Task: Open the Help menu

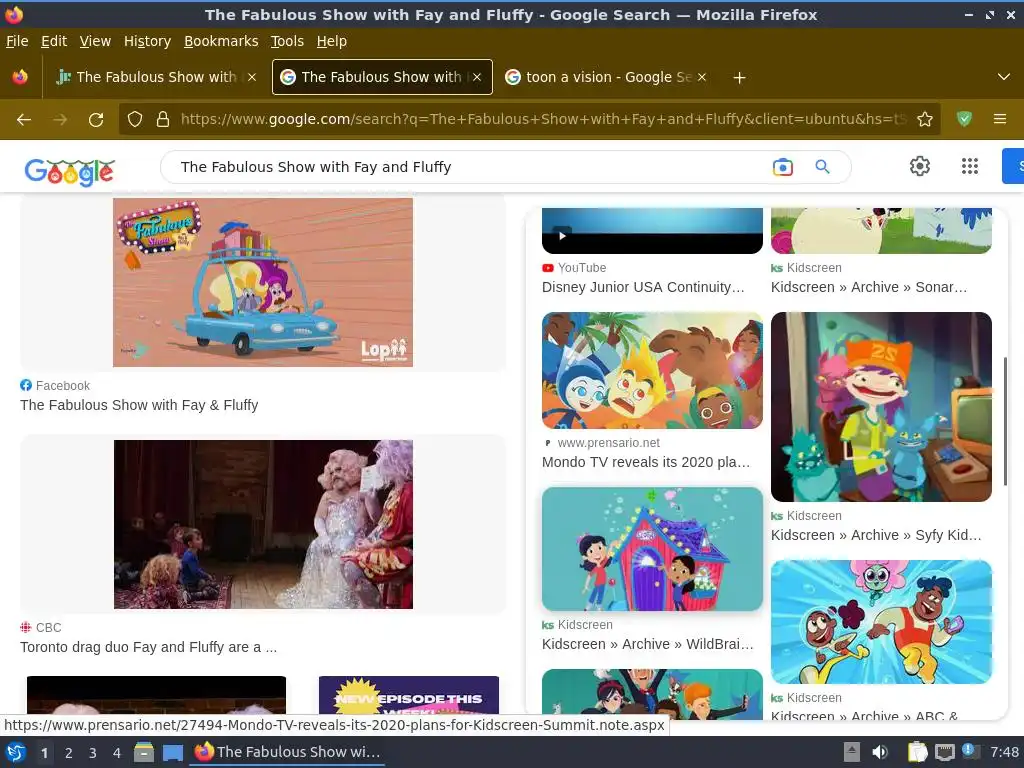Action: (332, 41)
